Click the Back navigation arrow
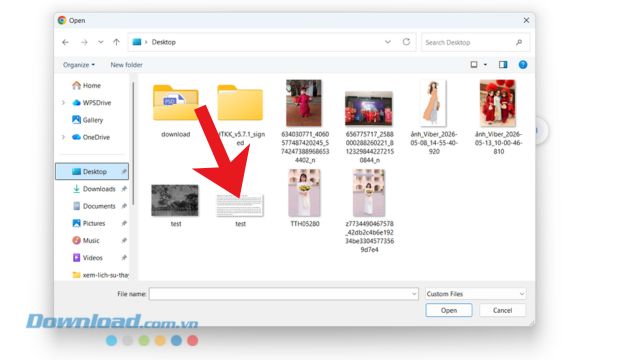This screenshot has height=360, width=640. click(x=65, y=42)
